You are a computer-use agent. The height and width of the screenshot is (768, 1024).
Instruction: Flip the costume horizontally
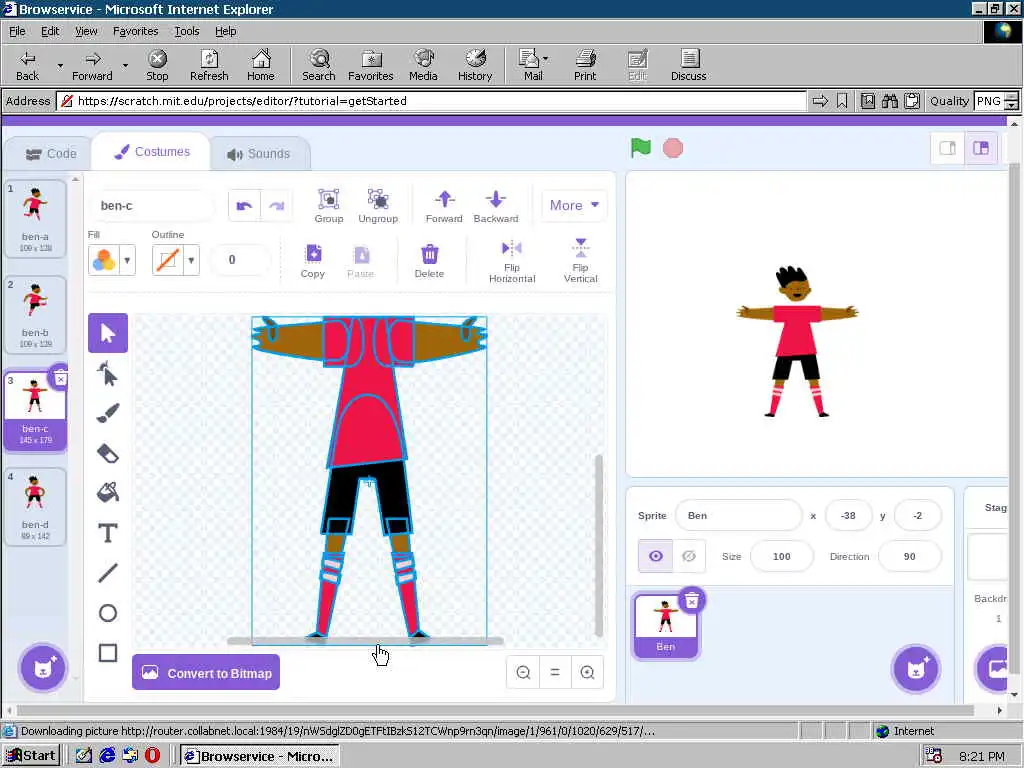coord(512,261)
